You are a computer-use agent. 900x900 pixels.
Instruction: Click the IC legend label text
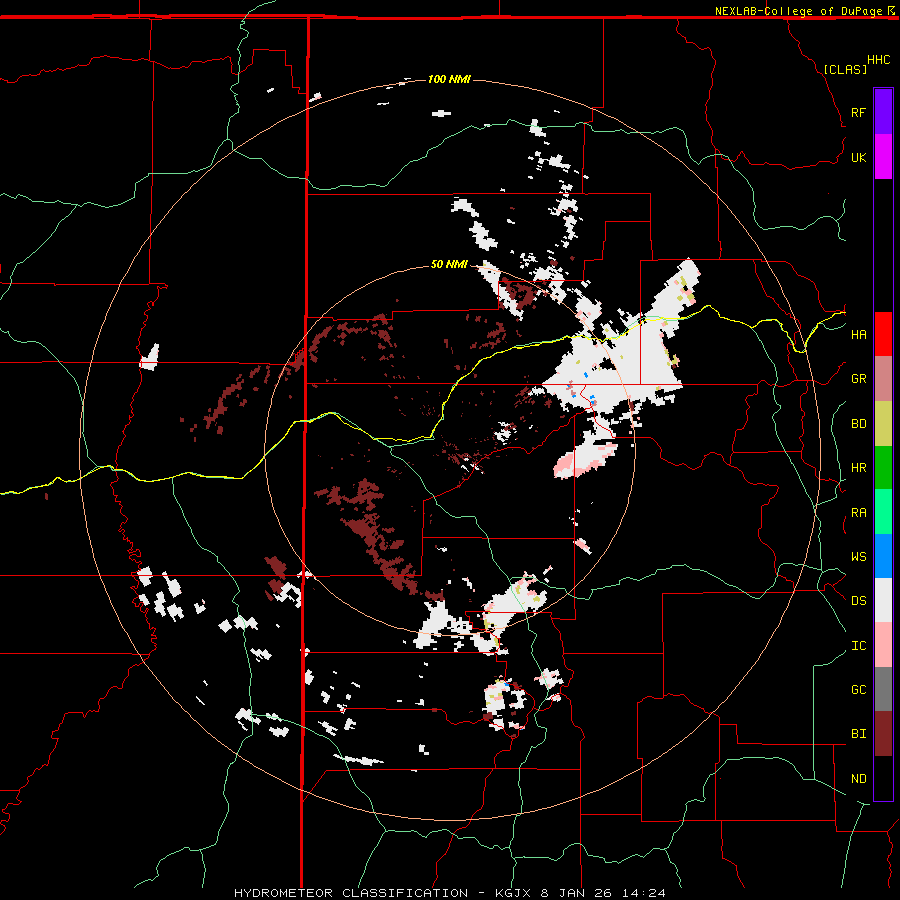point(858,646)
